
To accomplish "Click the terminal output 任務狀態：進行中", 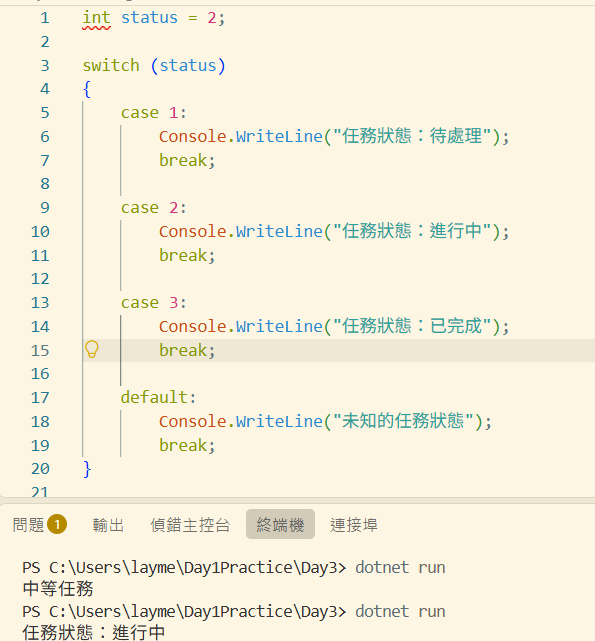I will (94, 632).
